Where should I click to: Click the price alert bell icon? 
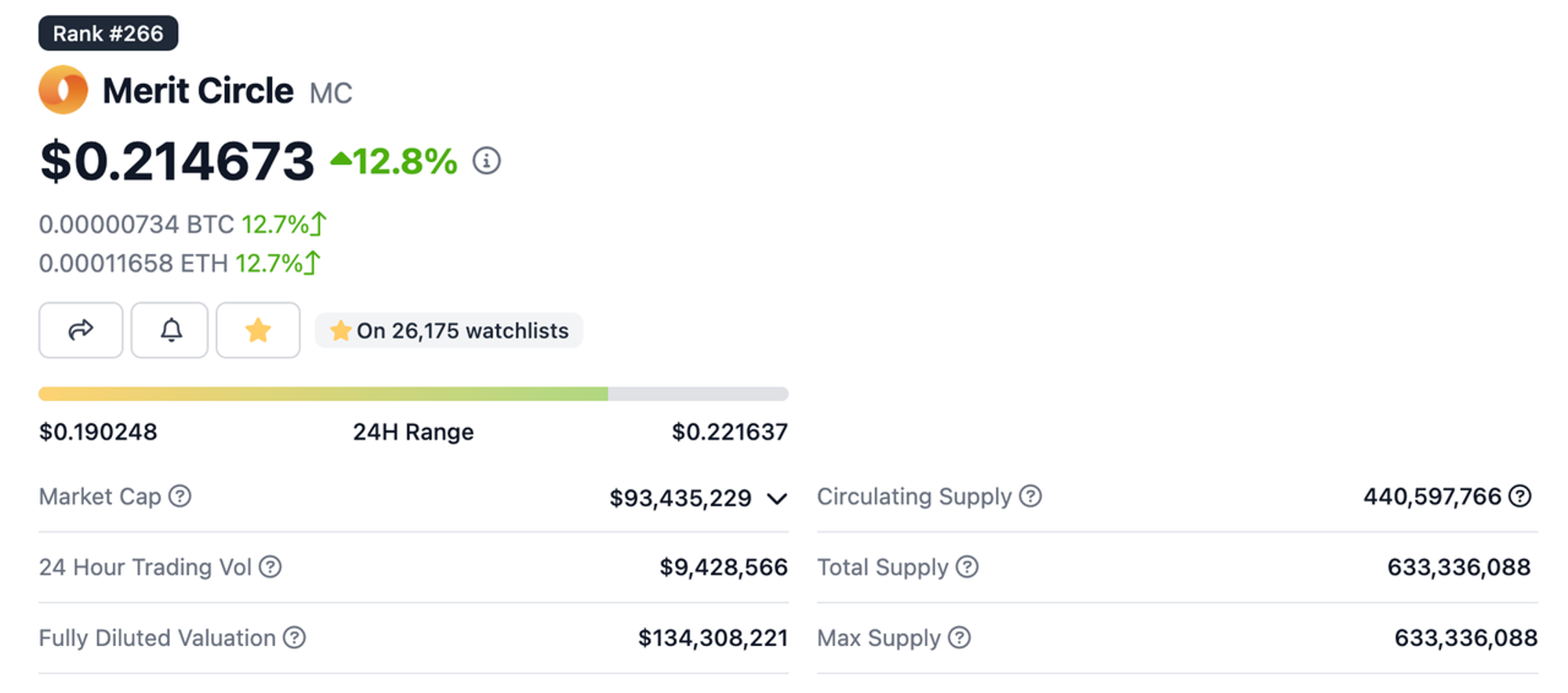pyautogui.click(x=169, y=330)
